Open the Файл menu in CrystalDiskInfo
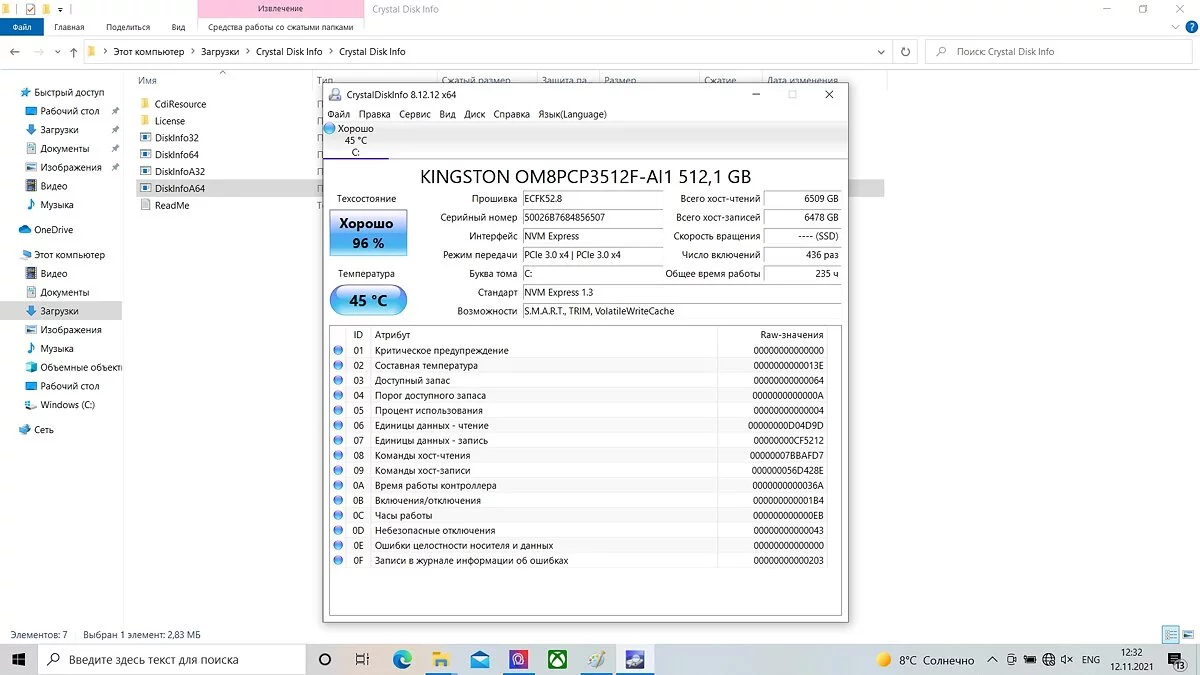1200x675 pixels. [338, 114]
